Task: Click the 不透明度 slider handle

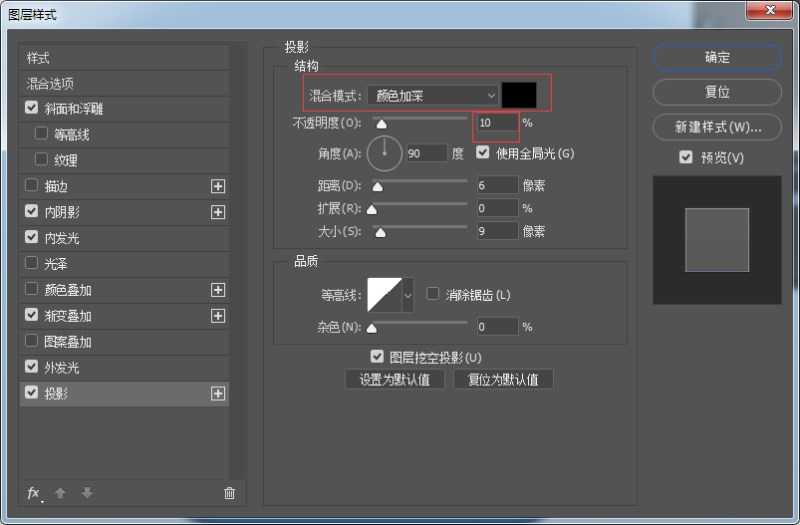Action: point(382,124)
